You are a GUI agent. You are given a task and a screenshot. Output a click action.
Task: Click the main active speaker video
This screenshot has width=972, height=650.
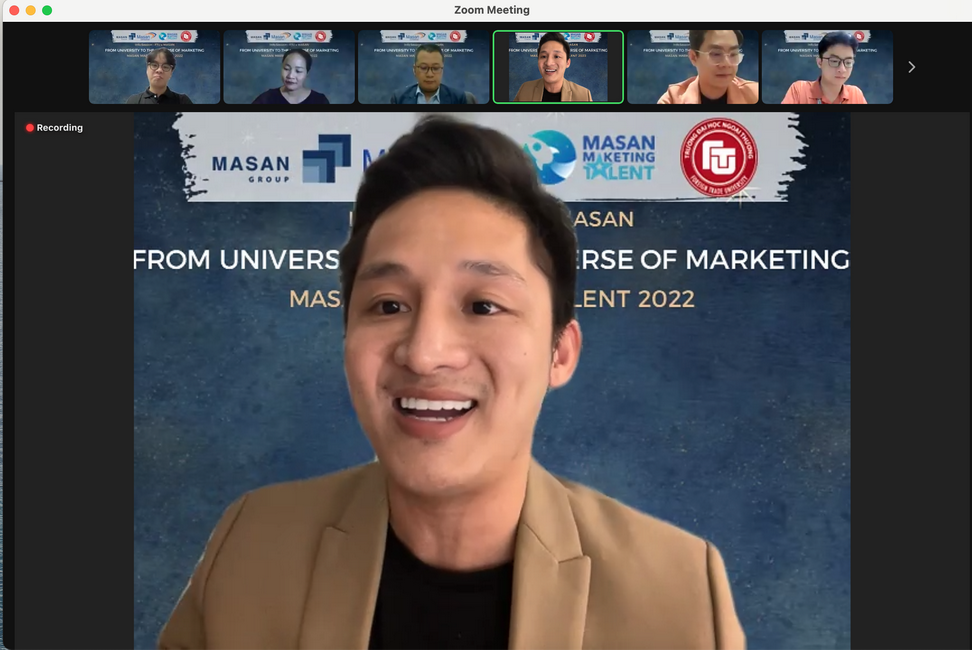pos(492,381)
